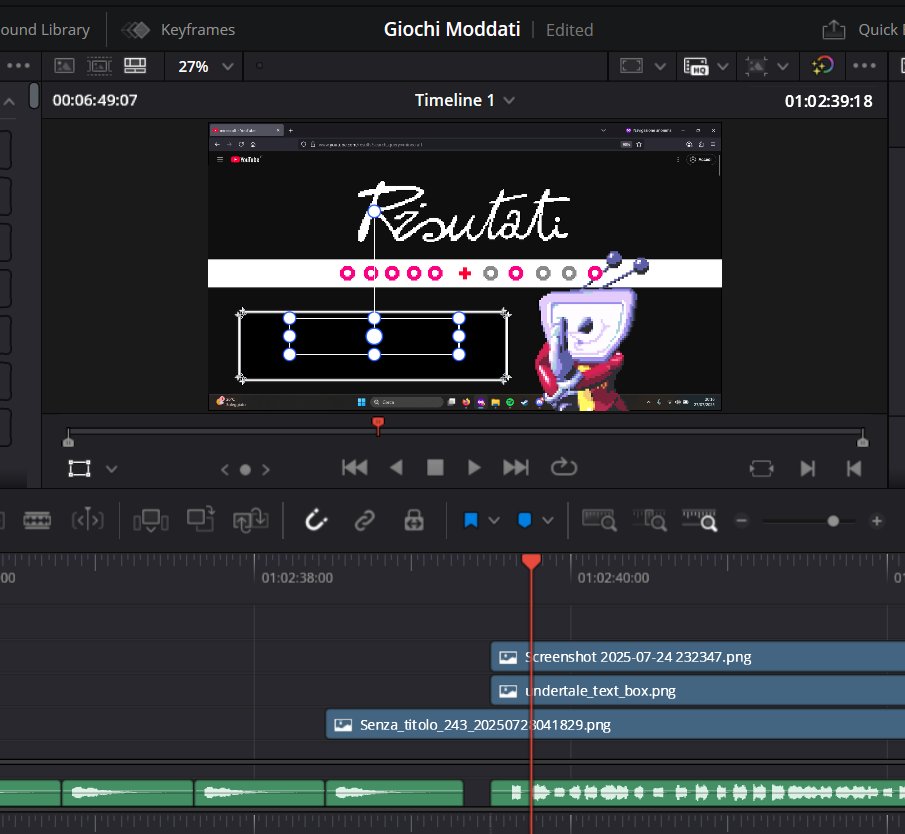The image size is (905, 834).
Task: Click the Transform overlay tool icon
Action: coord(80,468)
